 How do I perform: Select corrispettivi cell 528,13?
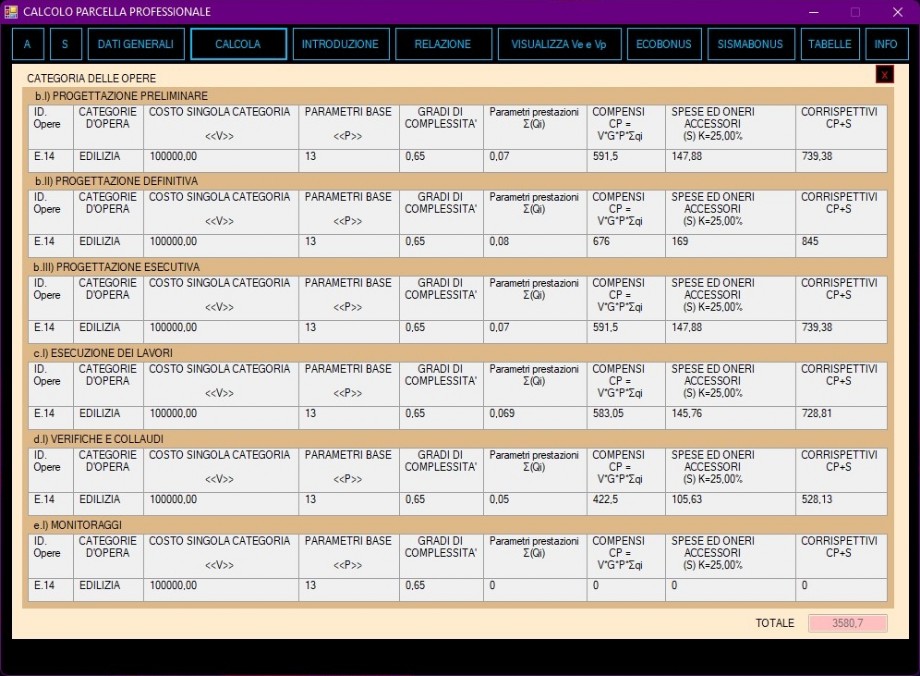pyautogui.click(x=841, y=504)
